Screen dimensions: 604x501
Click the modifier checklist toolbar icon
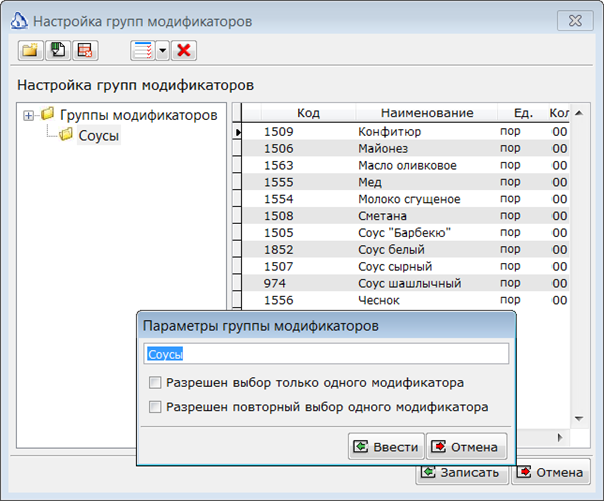[x=143, y=50]
